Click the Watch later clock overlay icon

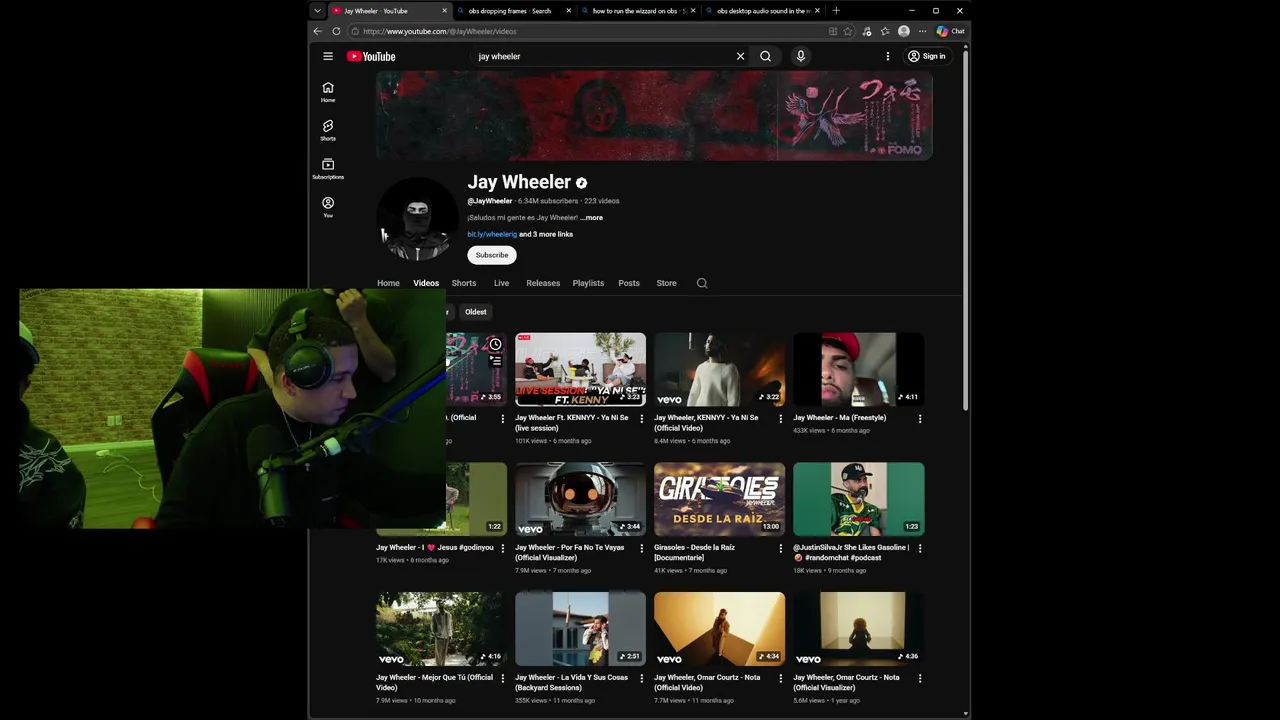(495, 344)
